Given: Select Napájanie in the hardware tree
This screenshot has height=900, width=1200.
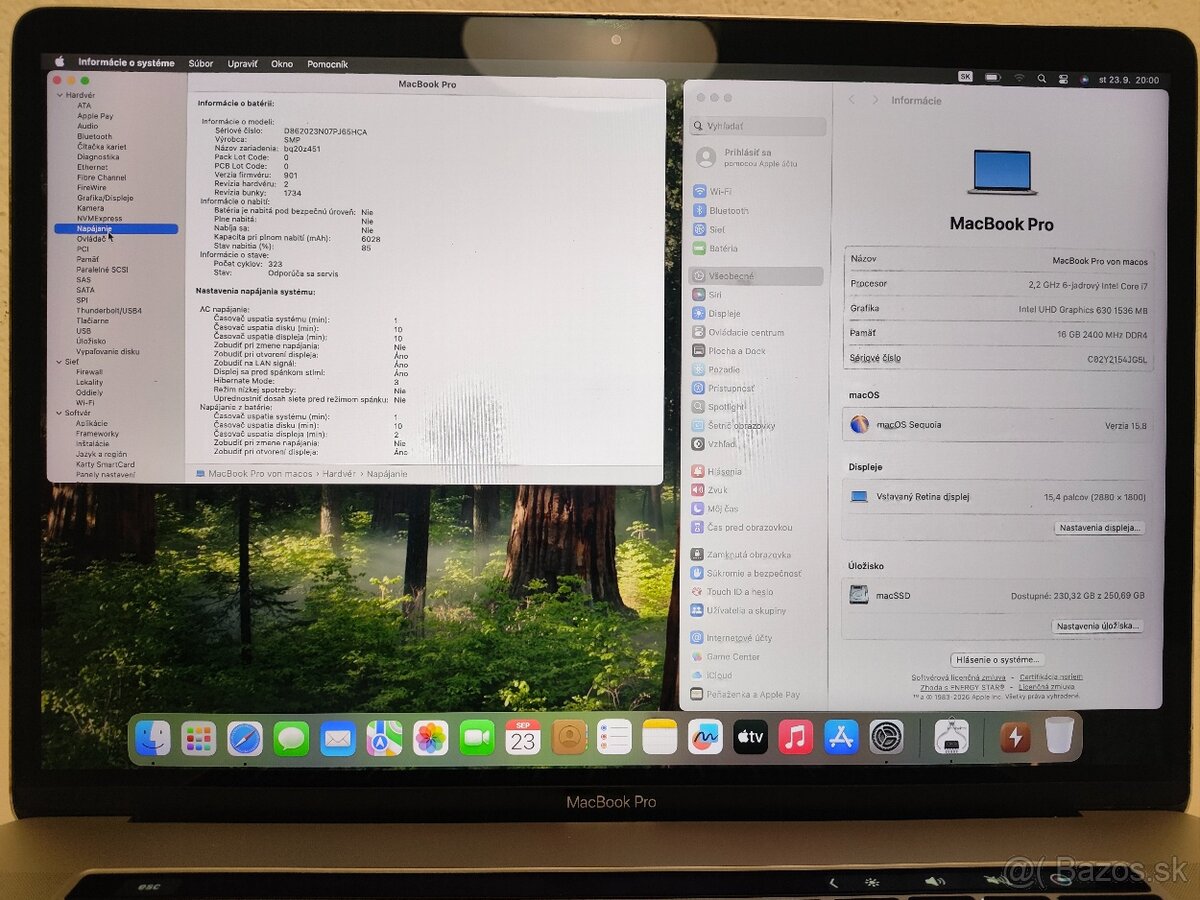Looking at the screenshot, I should pyautogui.click(x=116, y=229).
